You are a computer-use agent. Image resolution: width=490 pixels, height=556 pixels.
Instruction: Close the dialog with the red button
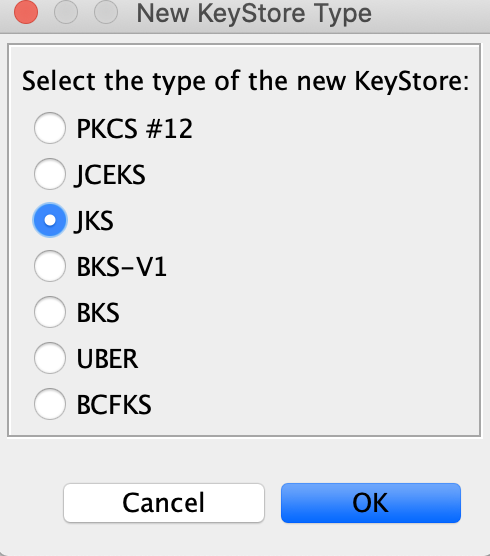(26, 12)
